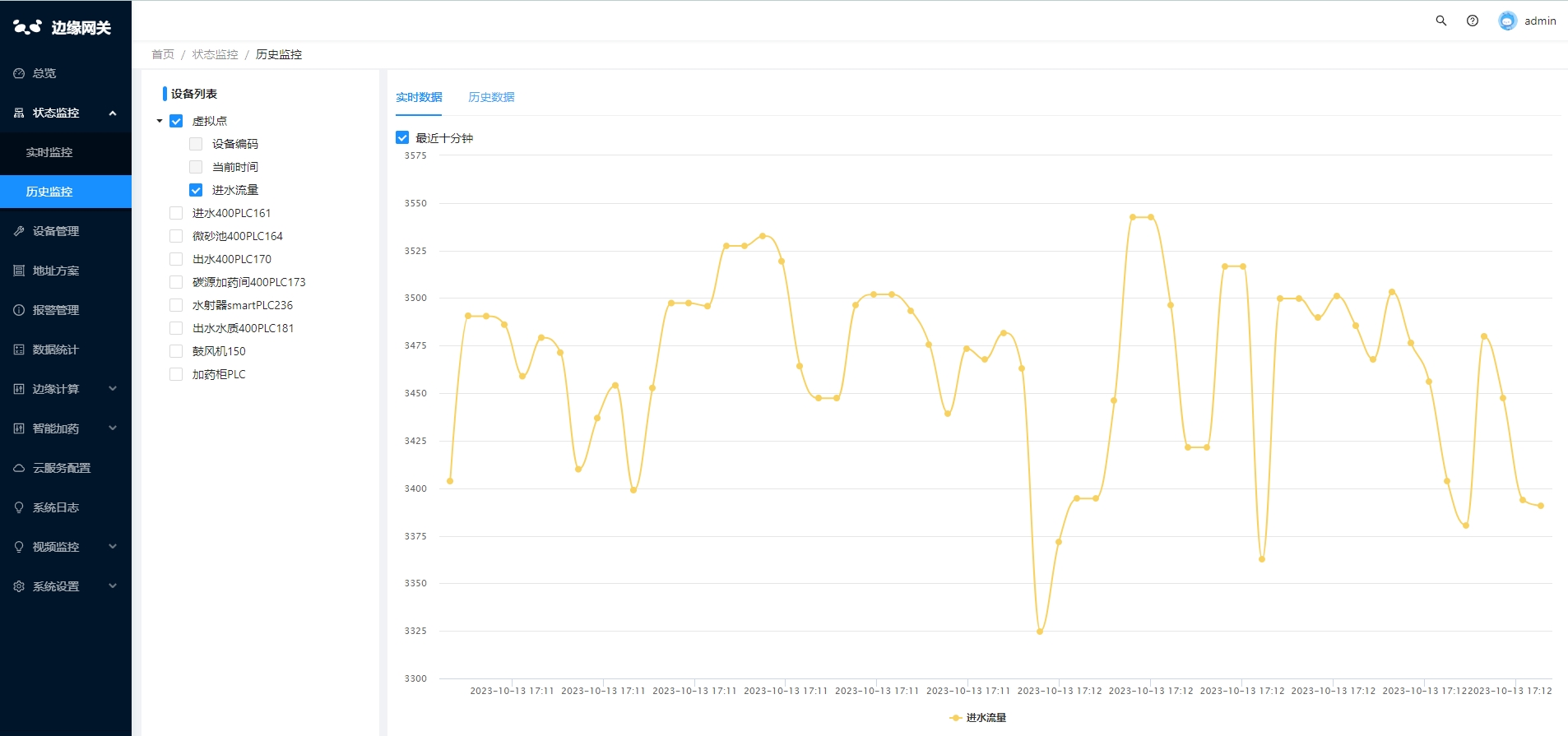Switch to the 实时数据 tab
The image size is (1568, 736).
[x=419, y=97]
